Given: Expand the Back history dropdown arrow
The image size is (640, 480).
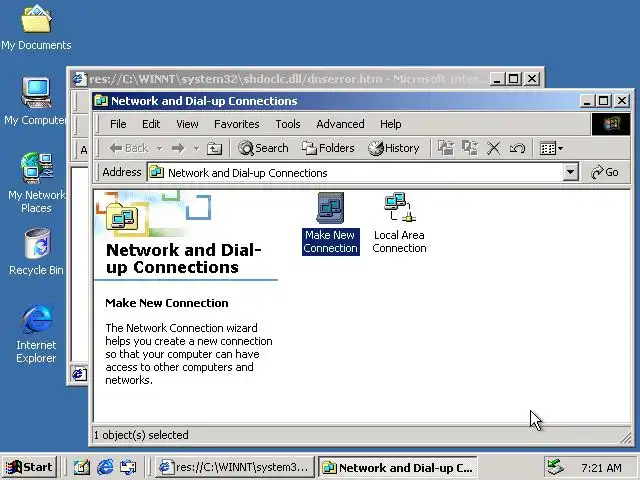Looking at the screenshot, I should pos(160,148).
